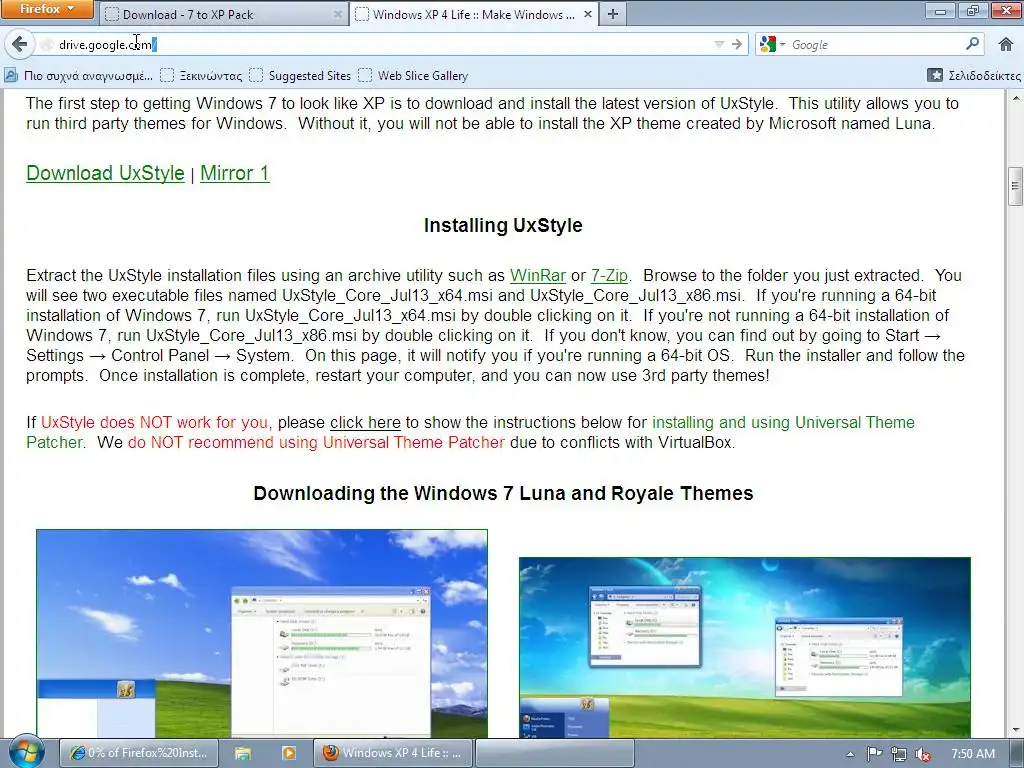The width and height of the screenshot is (1024, 768).
Task: Follow the Mirror 1 link
Action: pyautogui.click(x=234, y=173)
